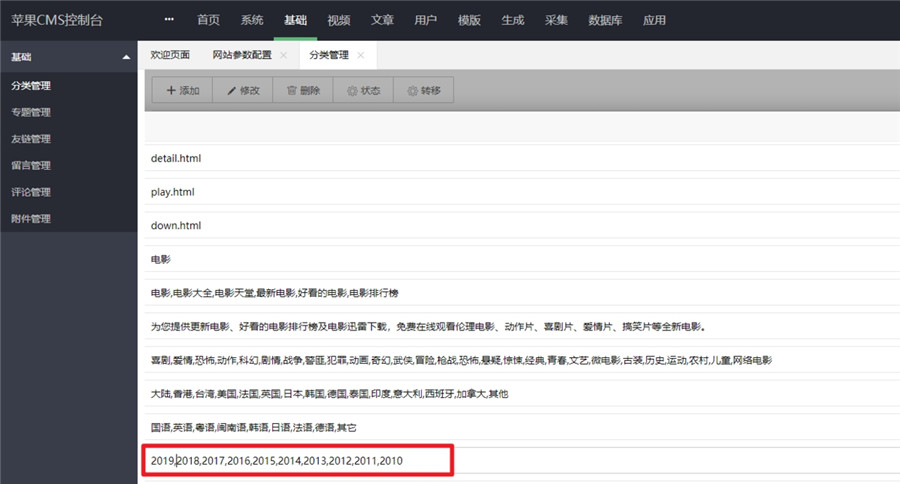Viewport: 900px width, 484px height.
Task: Click the Delete (删除) trash button
Action: click(303, 91)
